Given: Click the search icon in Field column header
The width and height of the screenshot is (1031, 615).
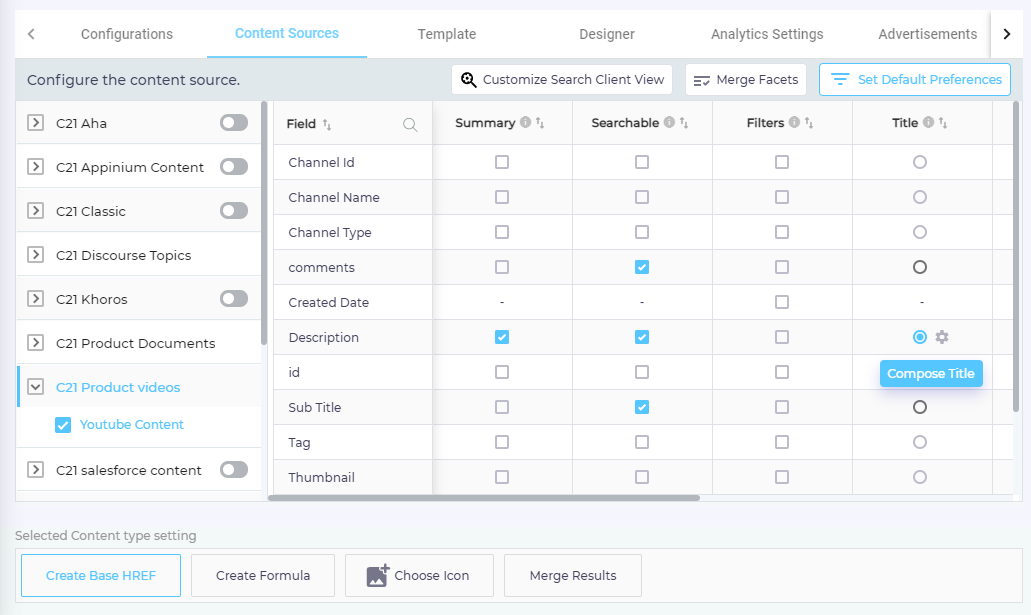Looking at the screenshot, I should click(409, 125).
